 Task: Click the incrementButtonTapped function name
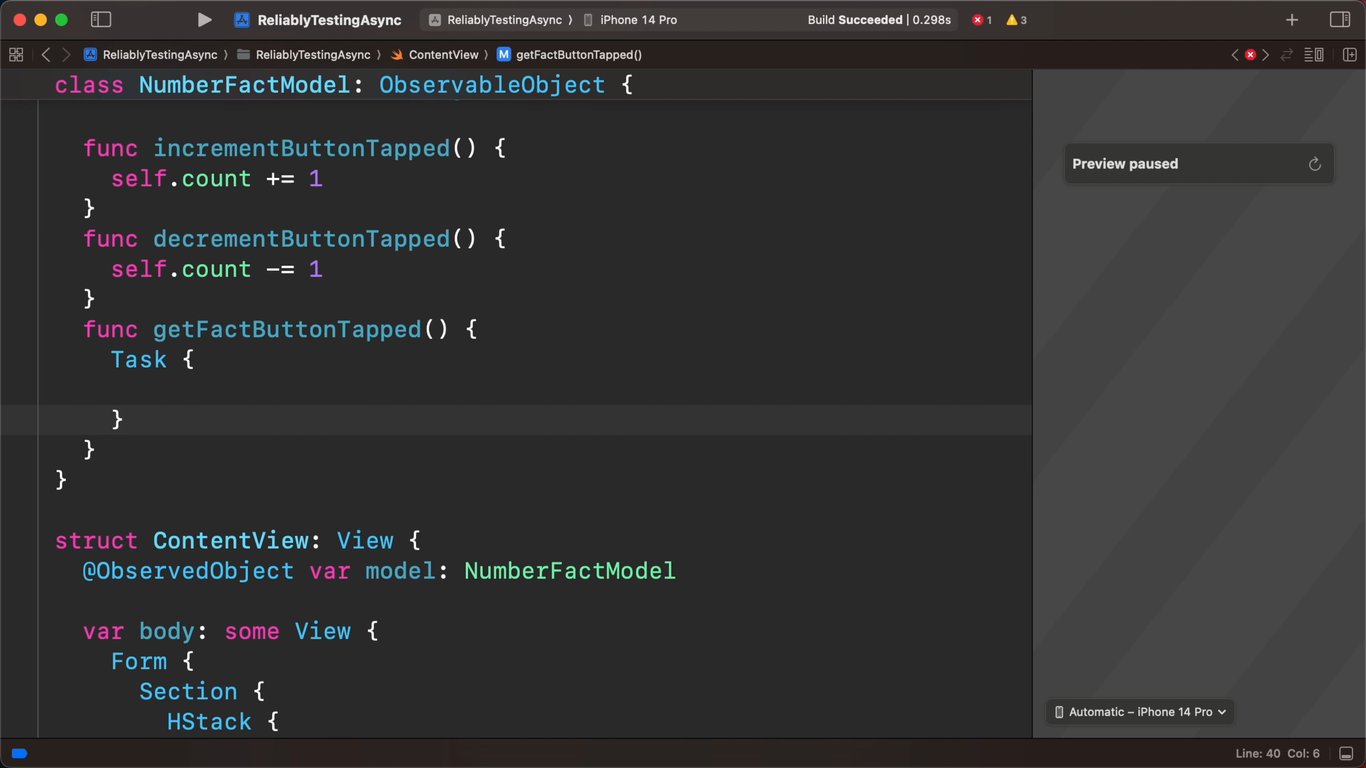coord(301,148)
